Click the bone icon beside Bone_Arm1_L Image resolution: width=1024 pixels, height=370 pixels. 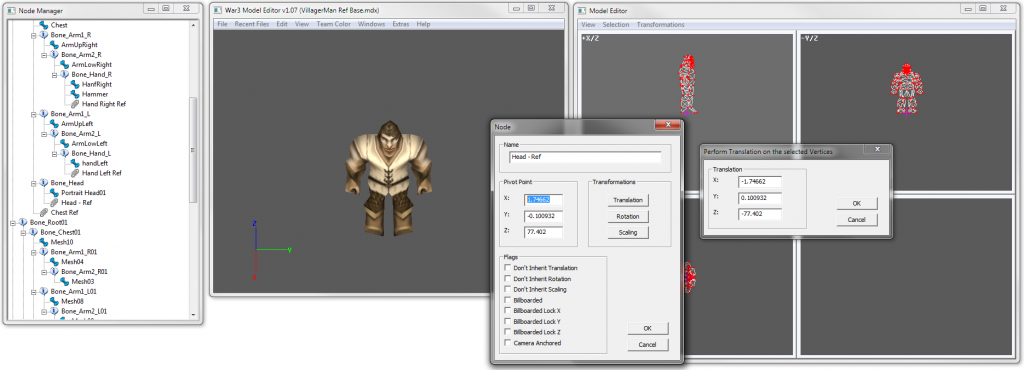point(44,114)
